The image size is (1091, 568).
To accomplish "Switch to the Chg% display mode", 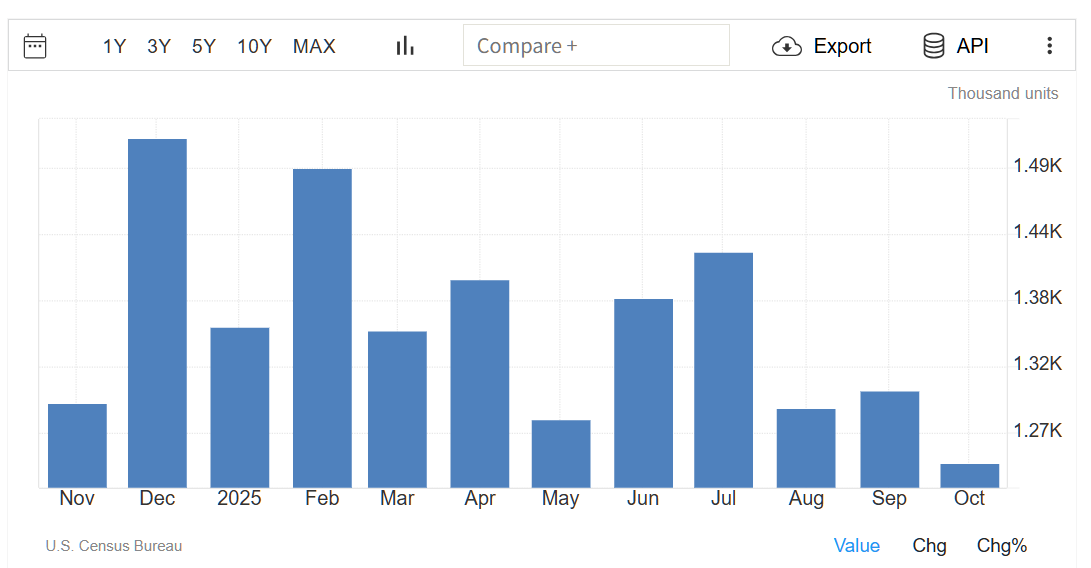I will point(1002,545).
